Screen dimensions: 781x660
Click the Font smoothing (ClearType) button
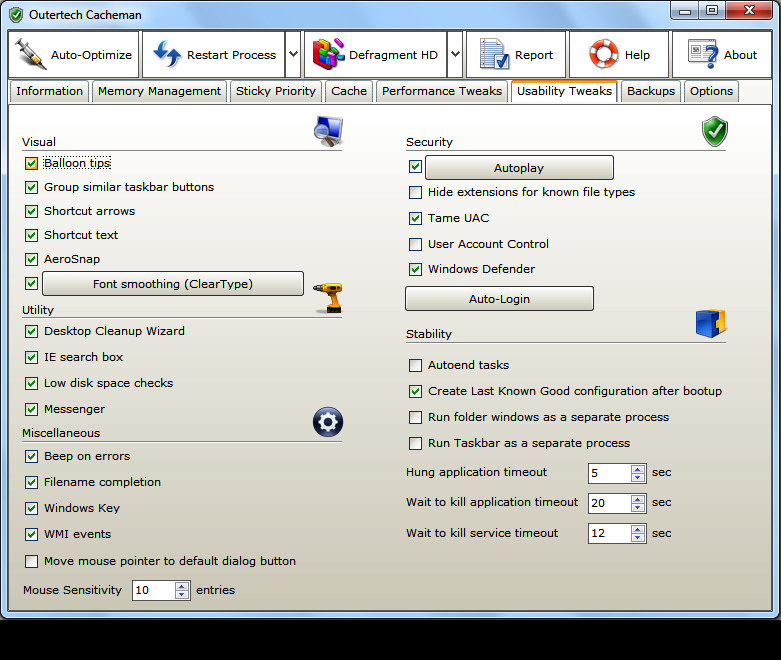click(173, 284)
